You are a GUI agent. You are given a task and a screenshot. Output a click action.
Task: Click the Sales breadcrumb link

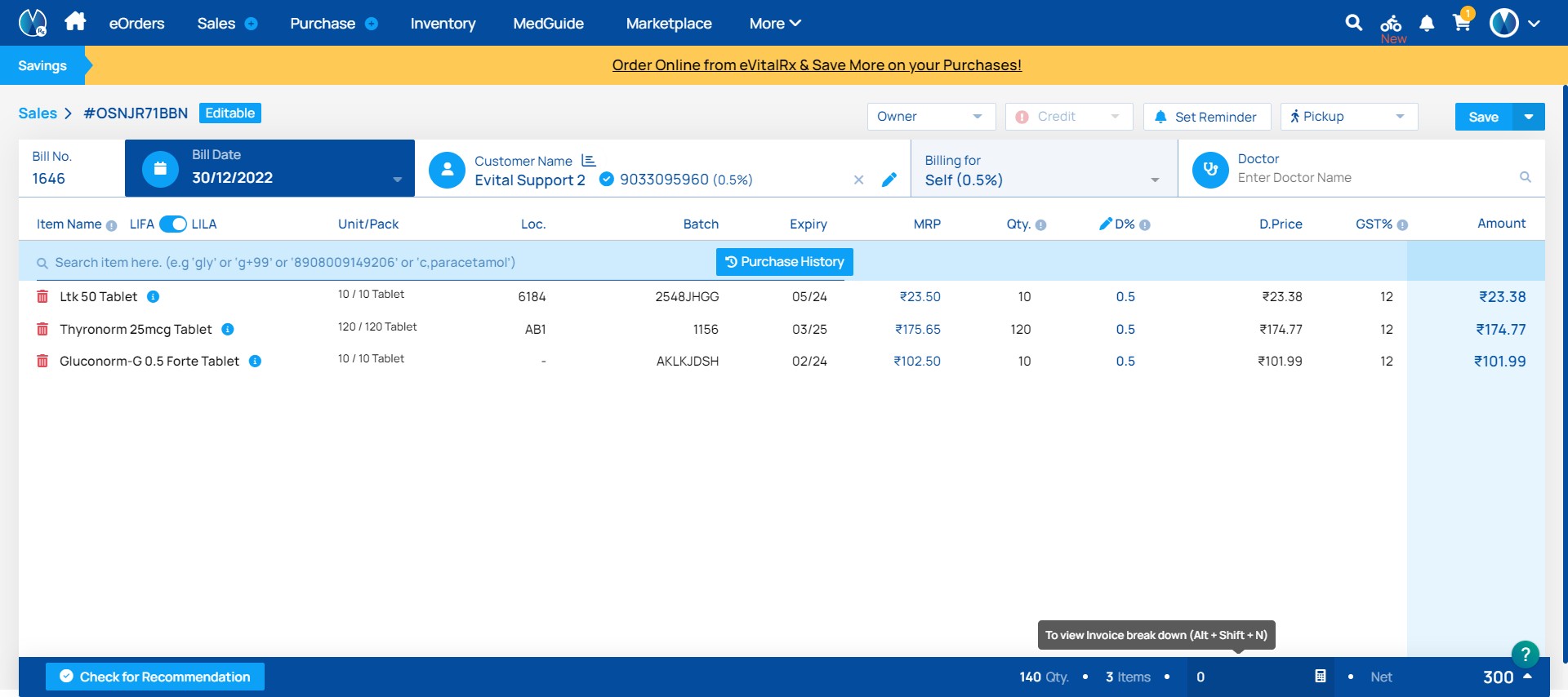coord(38,113)
